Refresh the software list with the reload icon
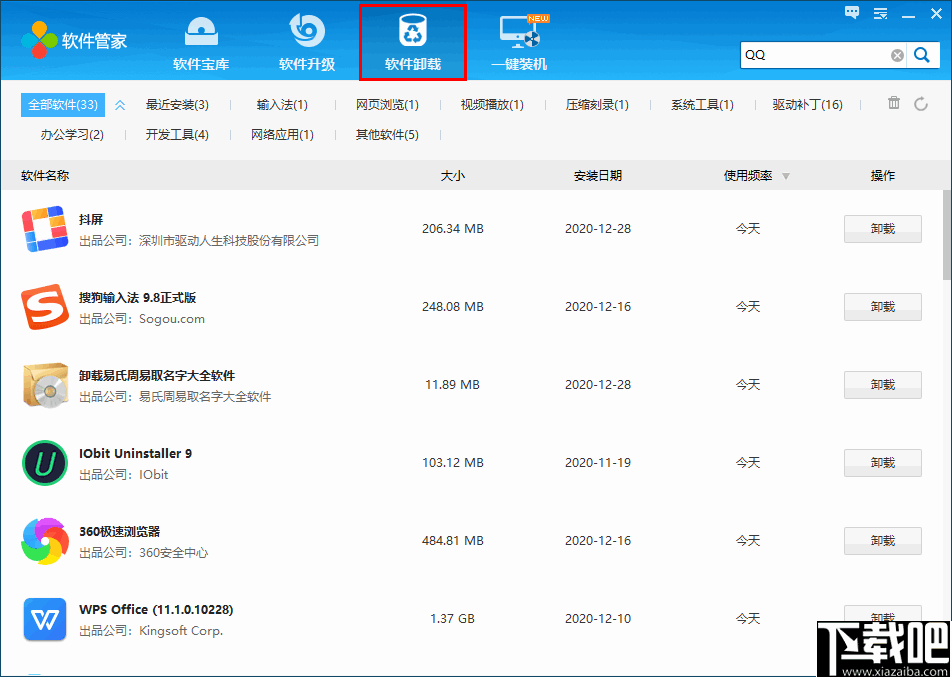Screen dimensions: 952x677 pos(919,104)
